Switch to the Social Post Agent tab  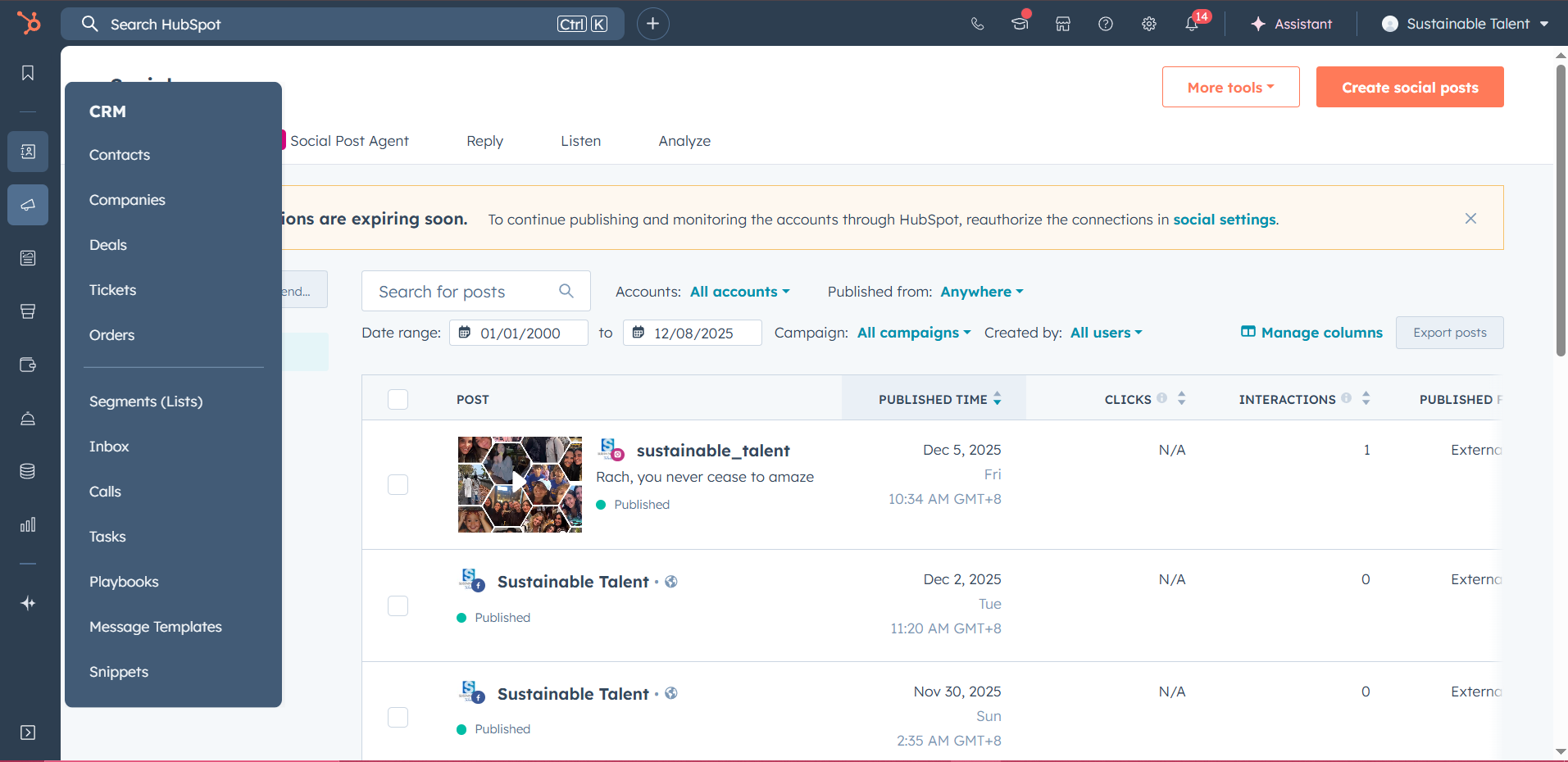tap(349, 141)
